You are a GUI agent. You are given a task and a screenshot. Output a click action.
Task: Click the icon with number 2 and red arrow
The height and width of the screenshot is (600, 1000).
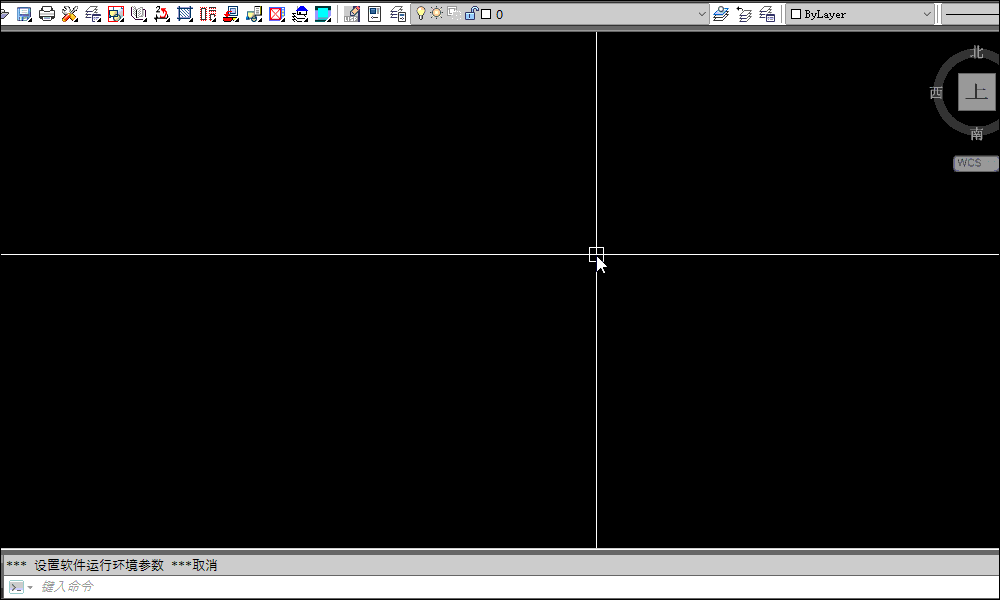[162, 13]
